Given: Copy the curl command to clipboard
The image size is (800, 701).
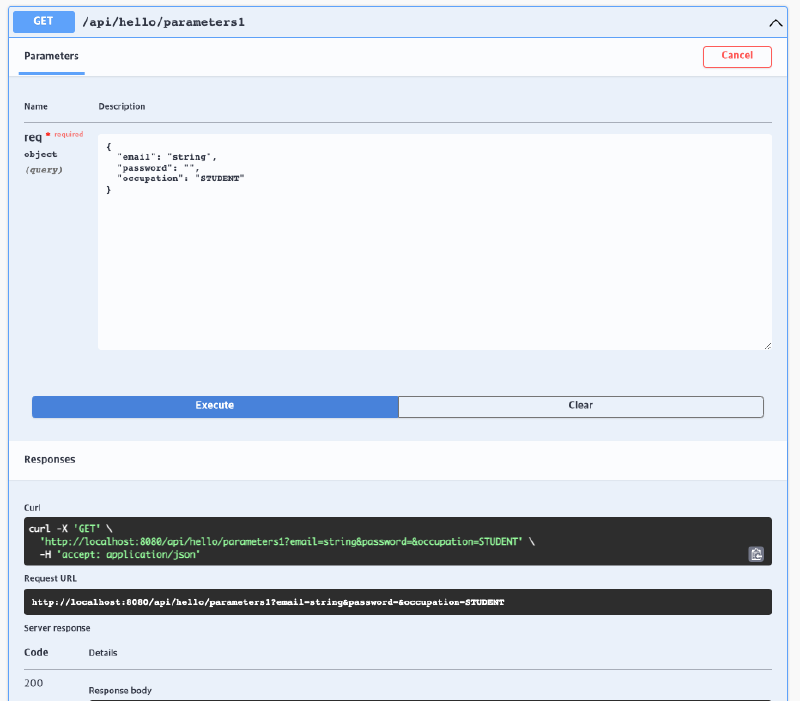Looking at the screenshot, I should (x=756, y=554).
